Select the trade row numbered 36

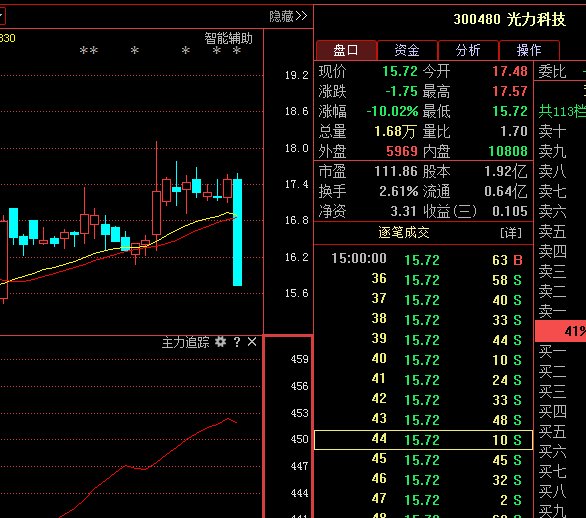point(423,280)
